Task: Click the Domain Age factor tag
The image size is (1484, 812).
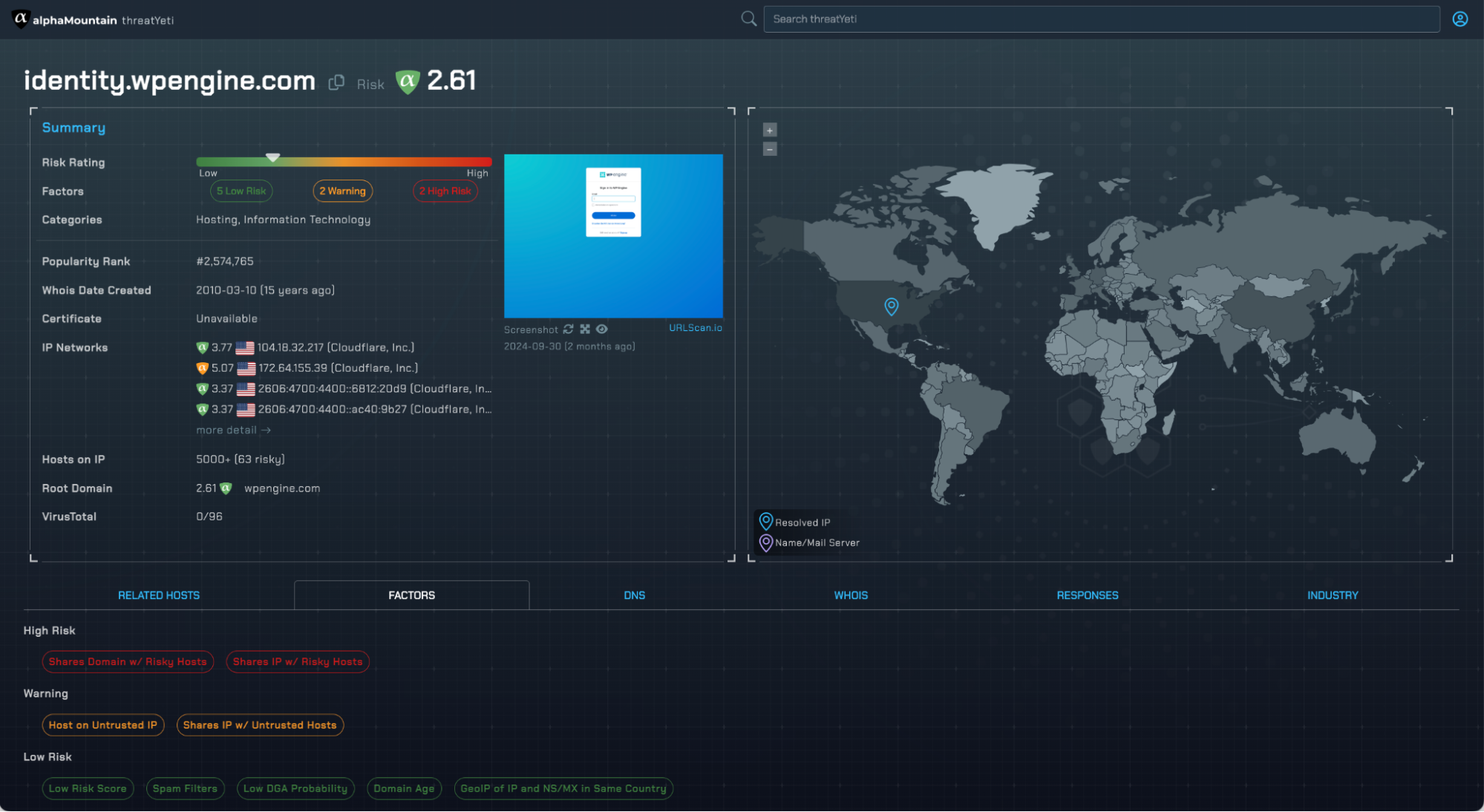Action: click(404, 788)
